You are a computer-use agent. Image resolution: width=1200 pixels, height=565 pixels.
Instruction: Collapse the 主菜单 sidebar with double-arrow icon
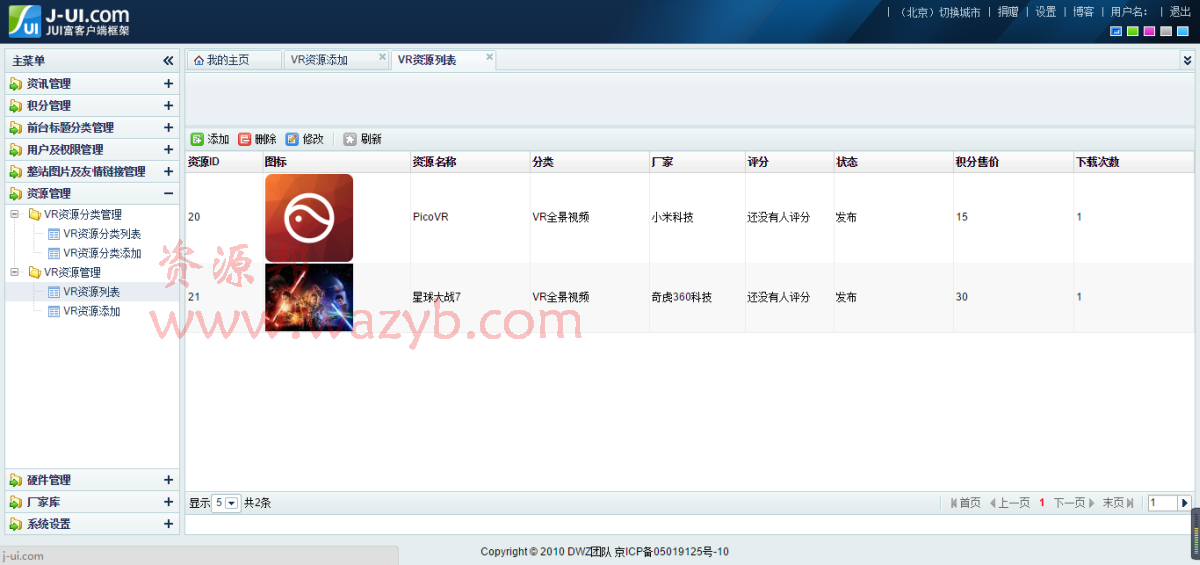click(x=168, y=61)
